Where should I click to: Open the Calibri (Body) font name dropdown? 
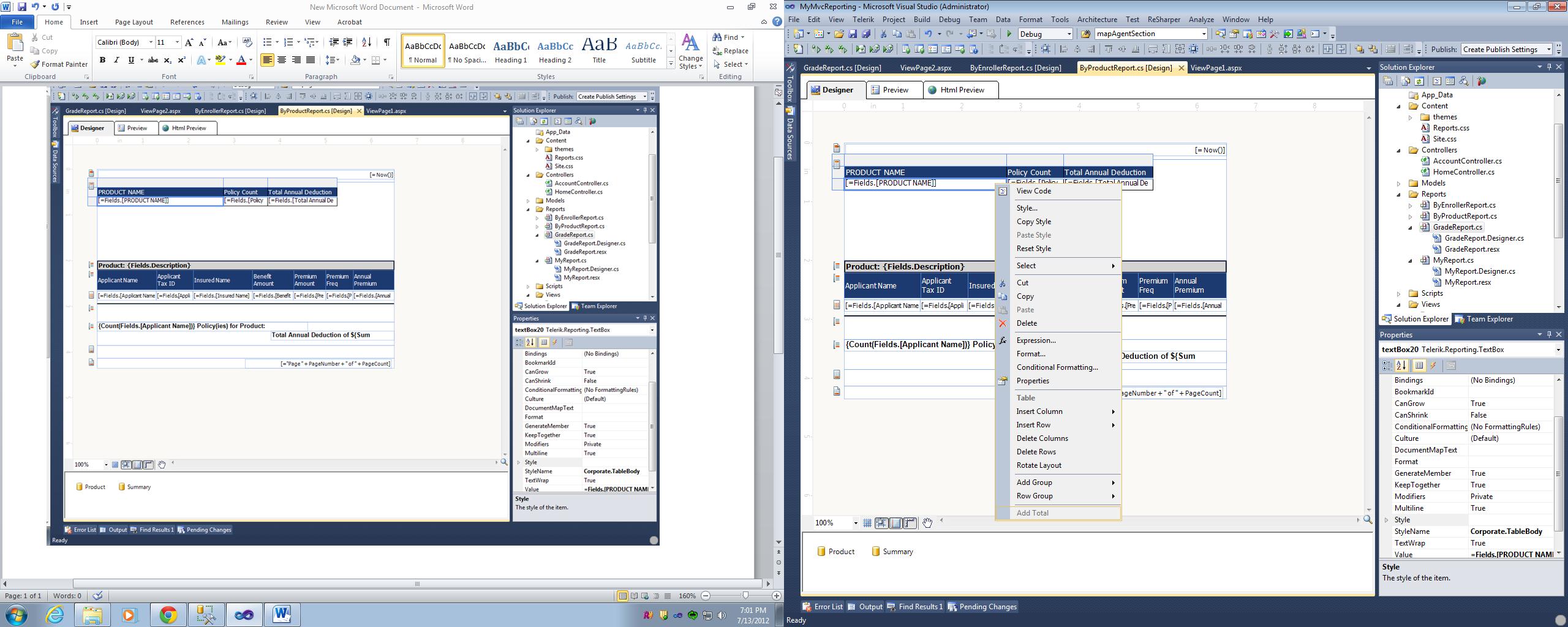coord(151,42)
